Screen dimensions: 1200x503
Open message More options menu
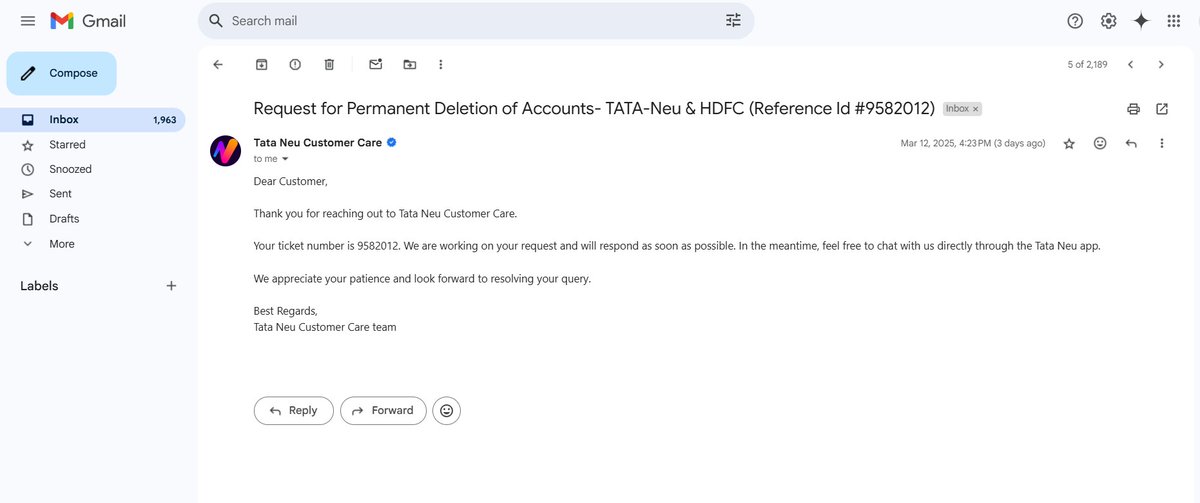(x=1162, y=143)
